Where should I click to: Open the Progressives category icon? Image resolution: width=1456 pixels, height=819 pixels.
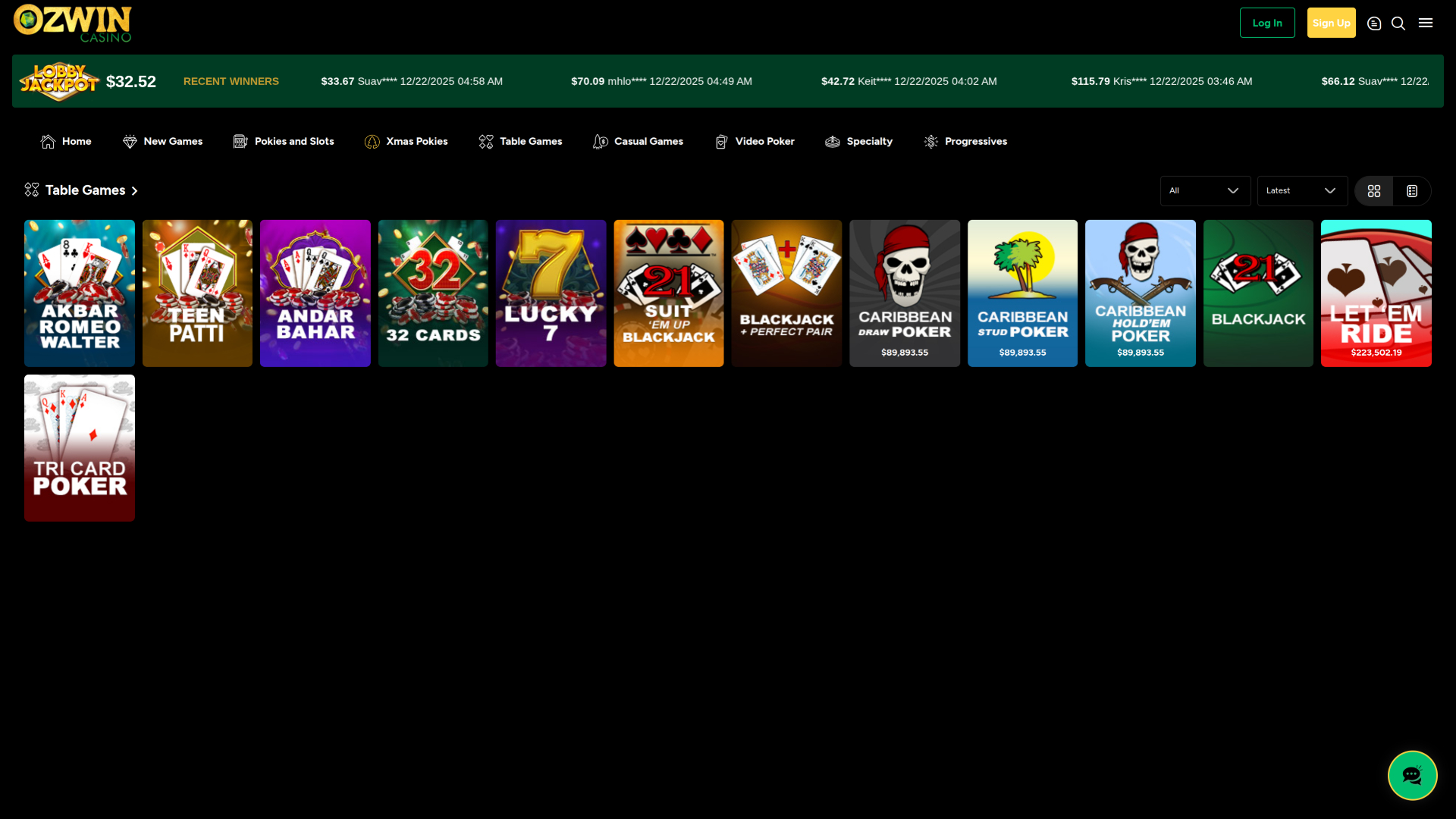pos(930,142)
